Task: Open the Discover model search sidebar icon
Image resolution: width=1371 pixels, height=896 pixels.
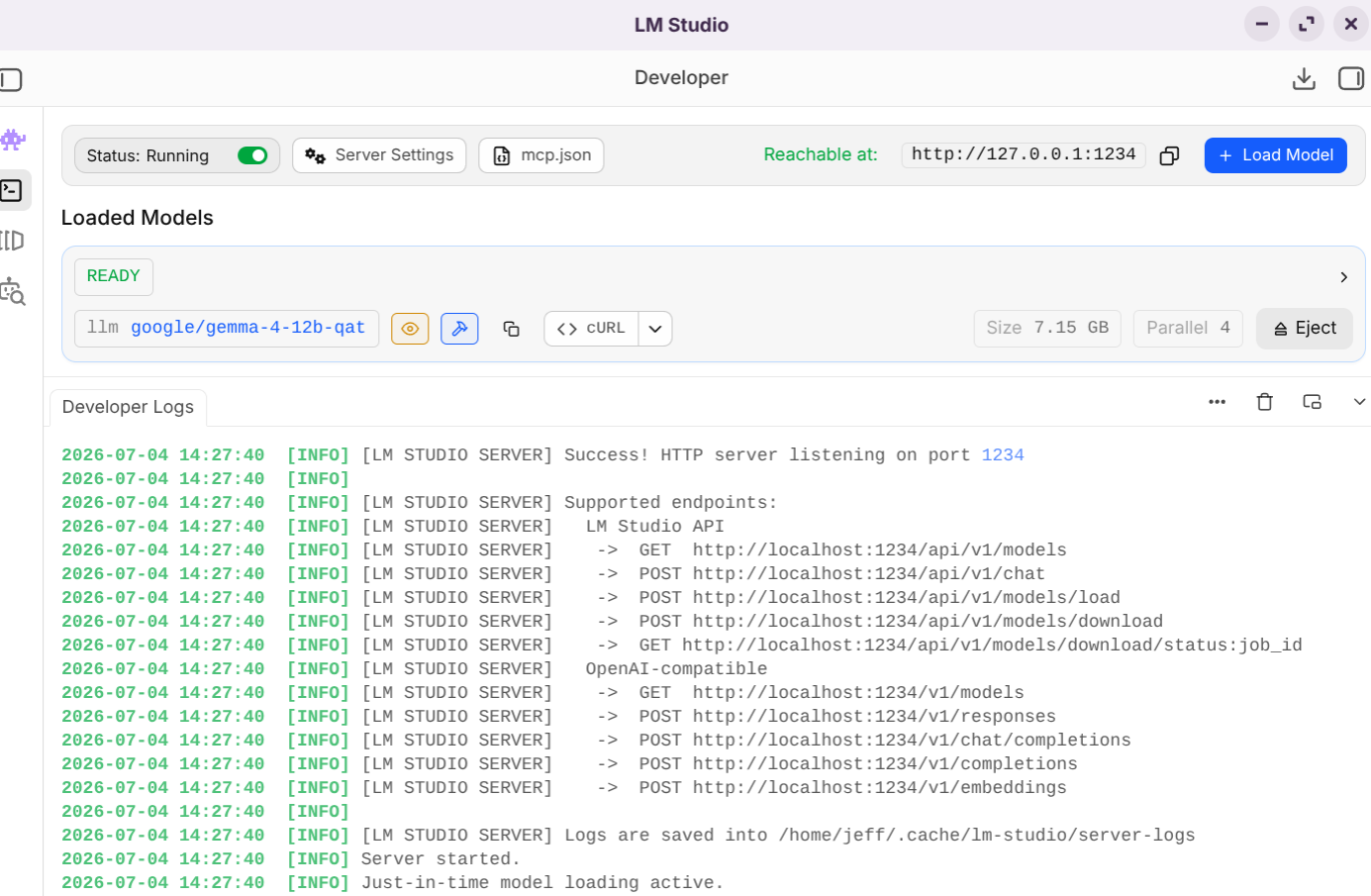Action: (x=13, y=291)
